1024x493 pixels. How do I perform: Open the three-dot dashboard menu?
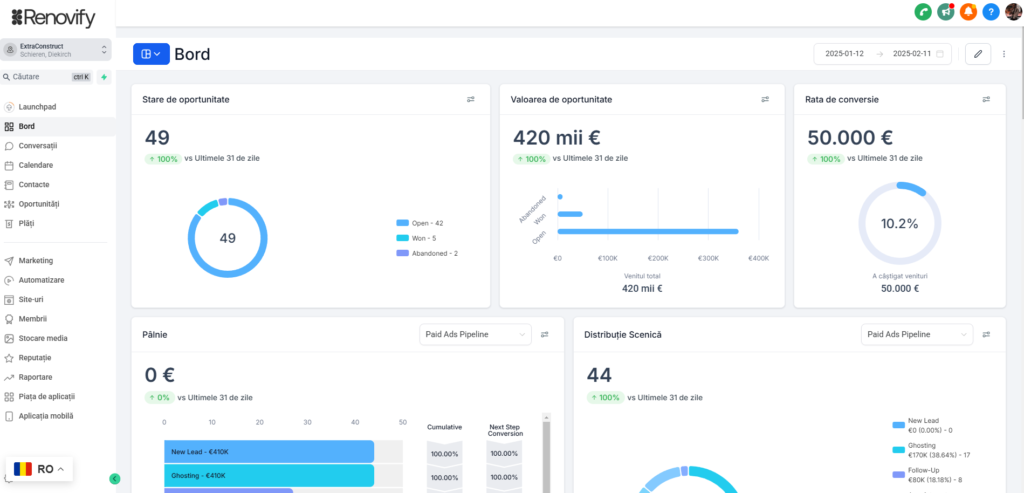point(1004,54)
